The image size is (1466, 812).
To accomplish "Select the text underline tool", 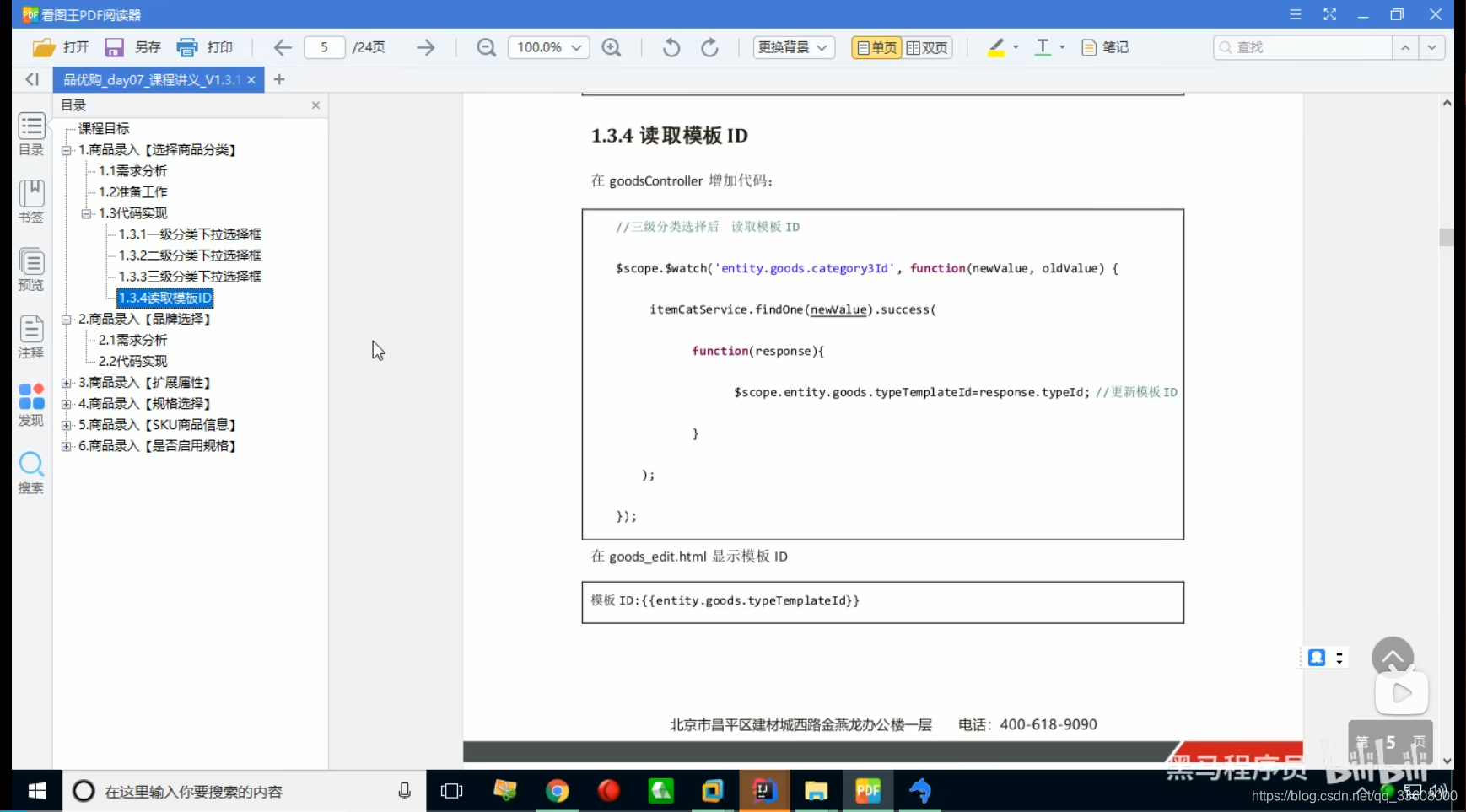I will tap(1043, 47).
